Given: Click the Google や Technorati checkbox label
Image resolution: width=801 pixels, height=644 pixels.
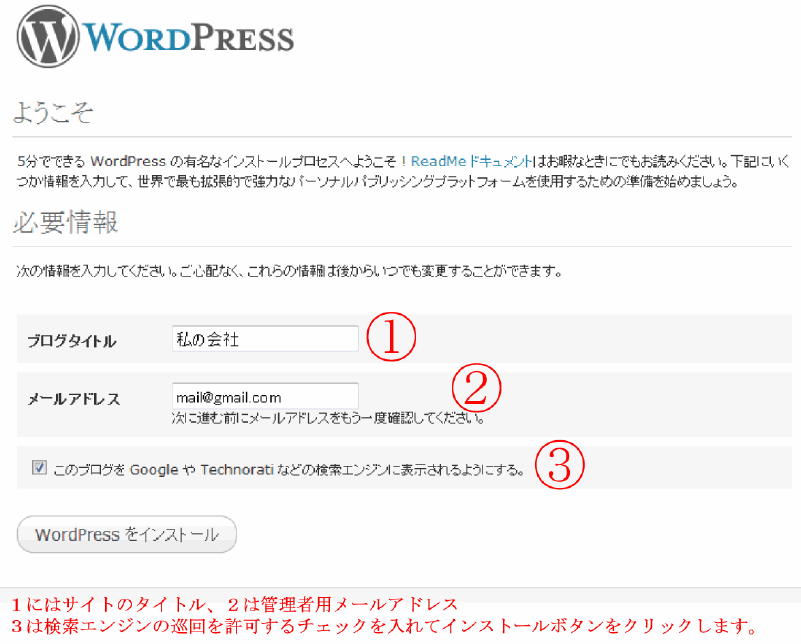Looking at the screenshot, I should click(x=289, y=469).
